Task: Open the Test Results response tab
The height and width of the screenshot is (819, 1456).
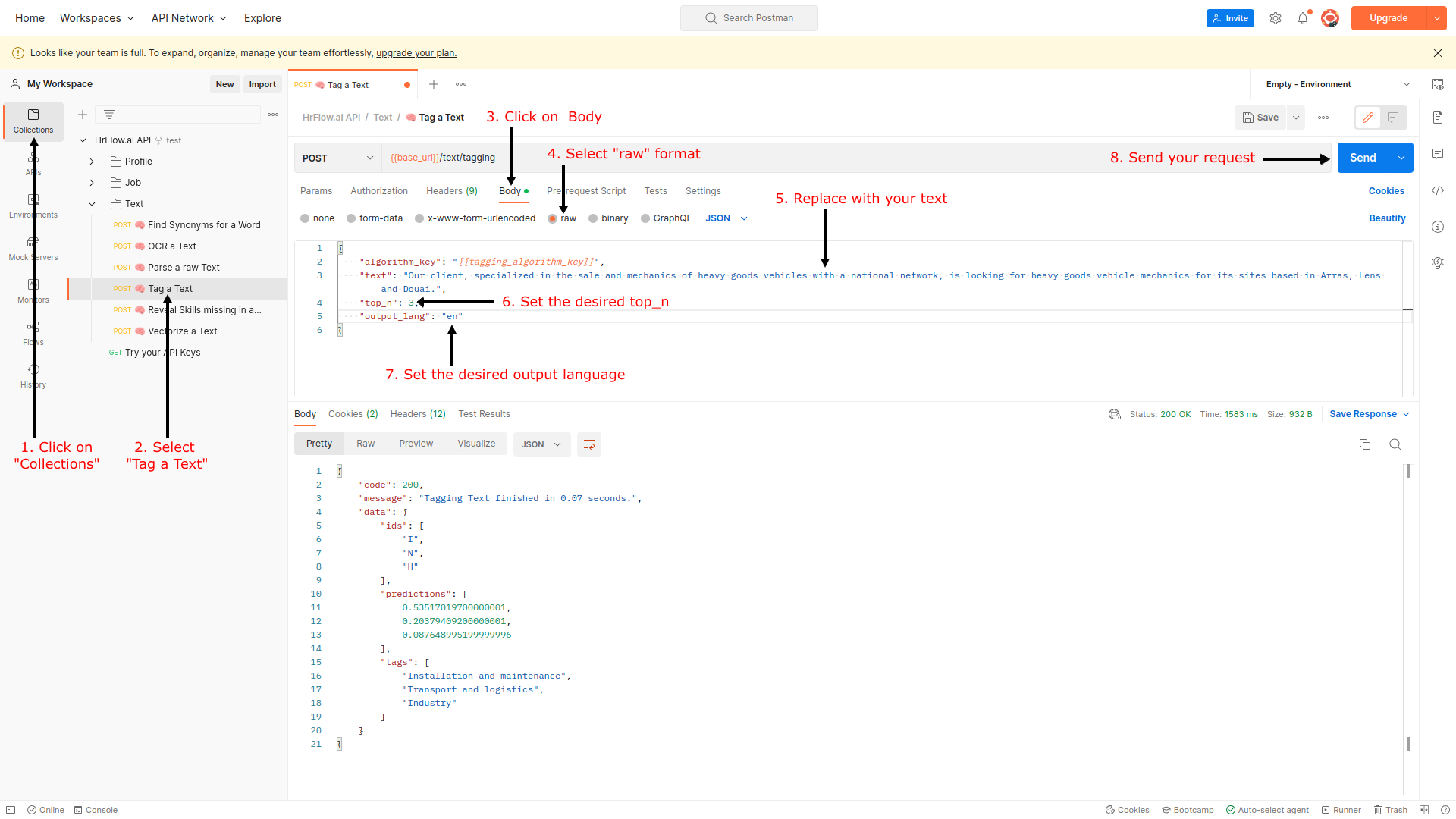Action: [x=484, y=414]
